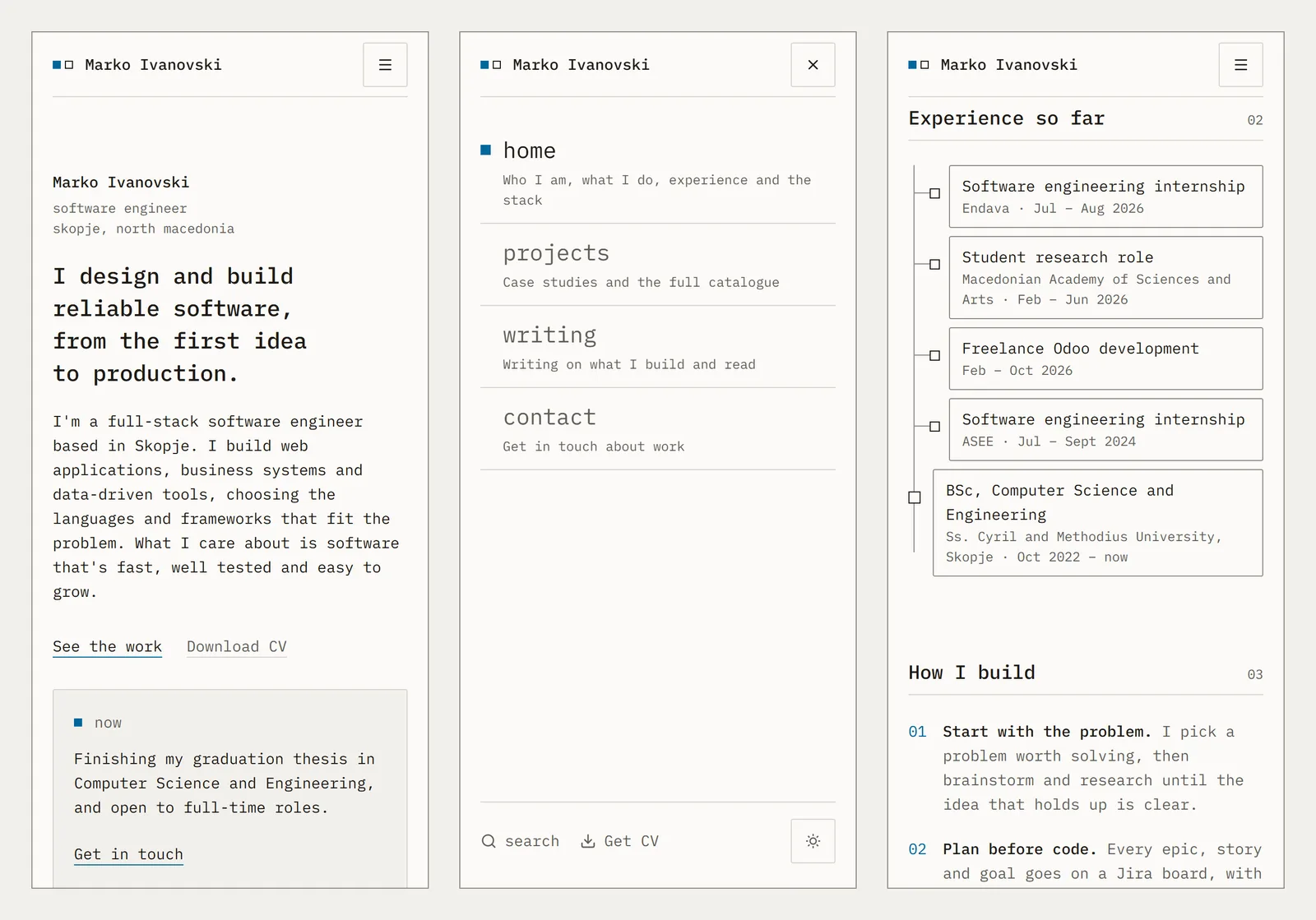Open the hamburger menu in the left panel
The image size is (1316, 920).
pos(385,65)
